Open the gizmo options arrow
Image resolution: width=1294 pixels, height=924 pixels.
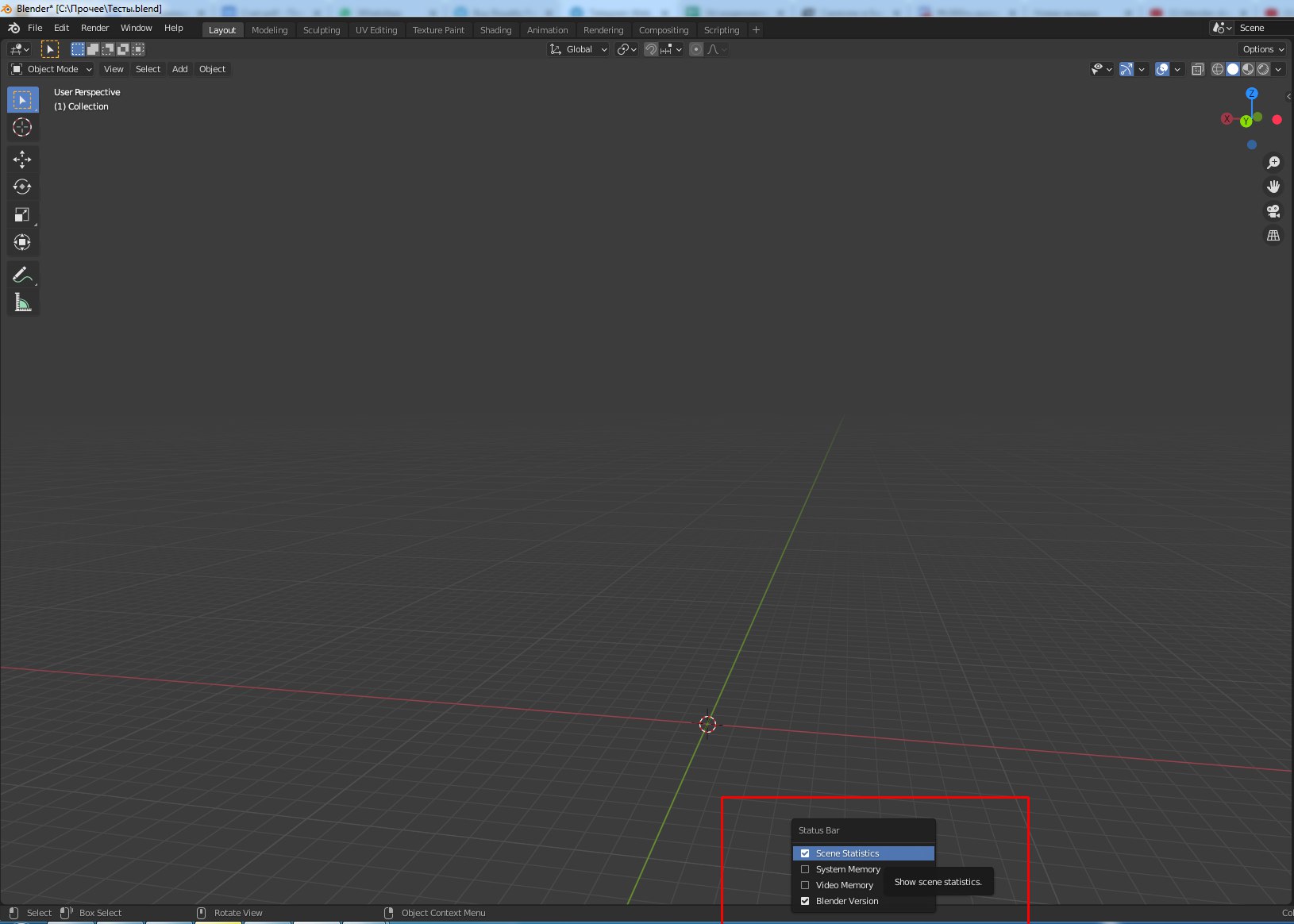pos(1142,69)
